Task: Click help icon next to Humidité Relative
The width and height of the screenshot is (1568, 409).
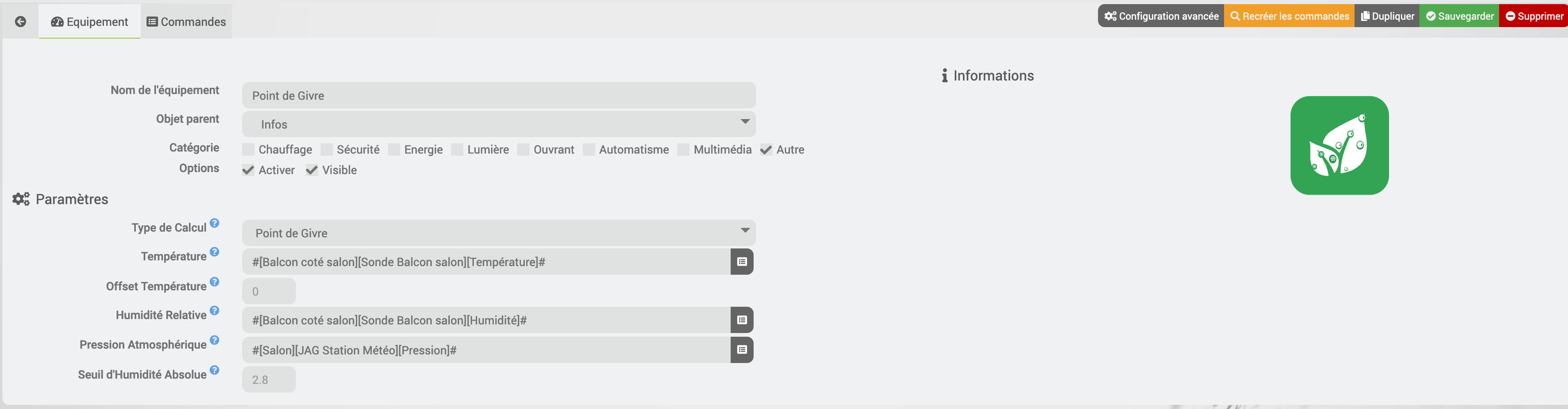Action: tap(214, 310)
